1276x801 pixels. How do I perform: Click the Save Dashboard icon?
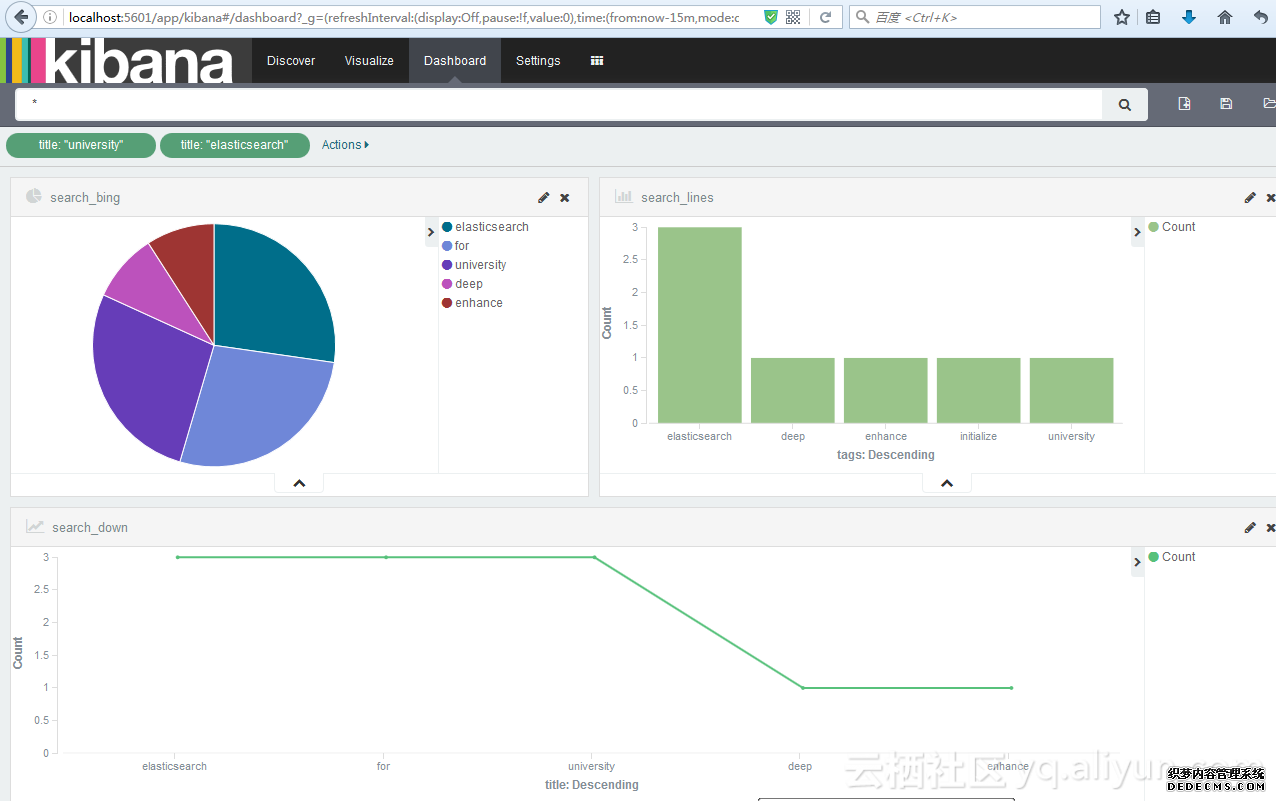point(1226,104)
